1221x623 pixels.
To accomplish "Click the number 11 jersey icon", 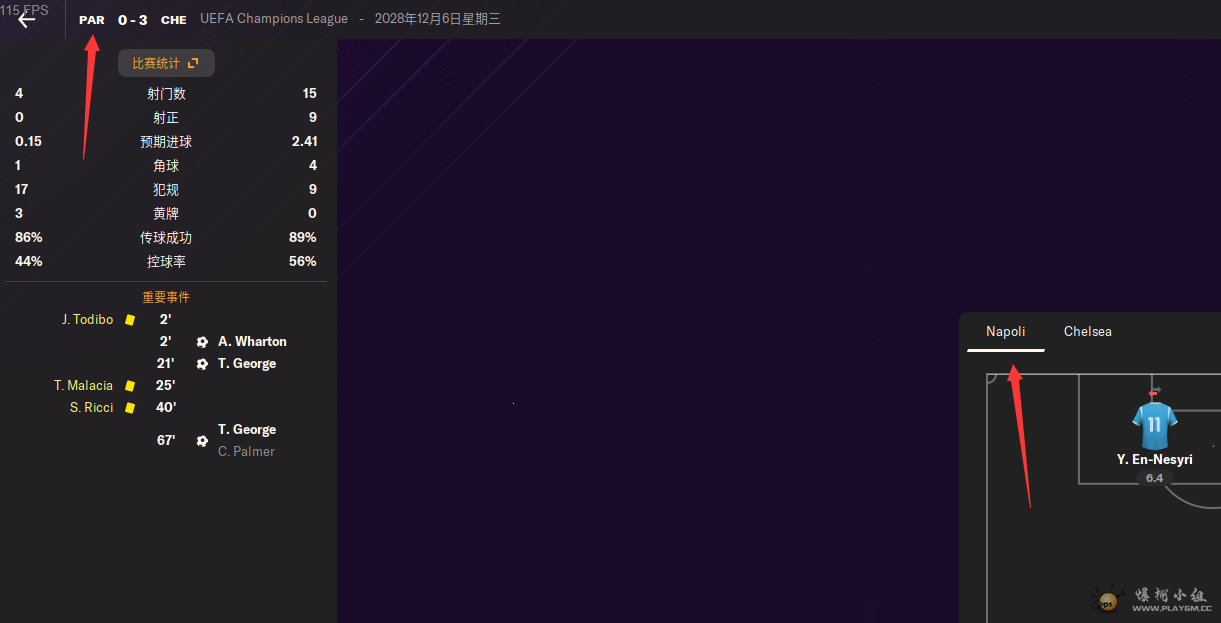I will pos(1155,425).
